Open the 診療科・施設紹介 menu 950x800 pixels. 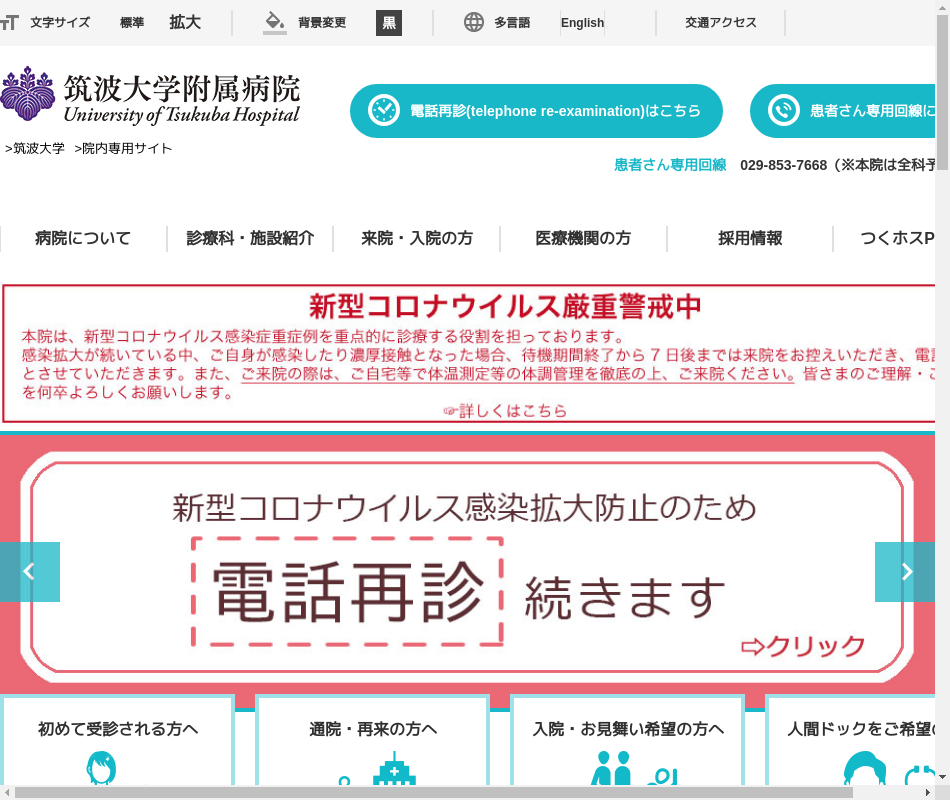(250, 238)
